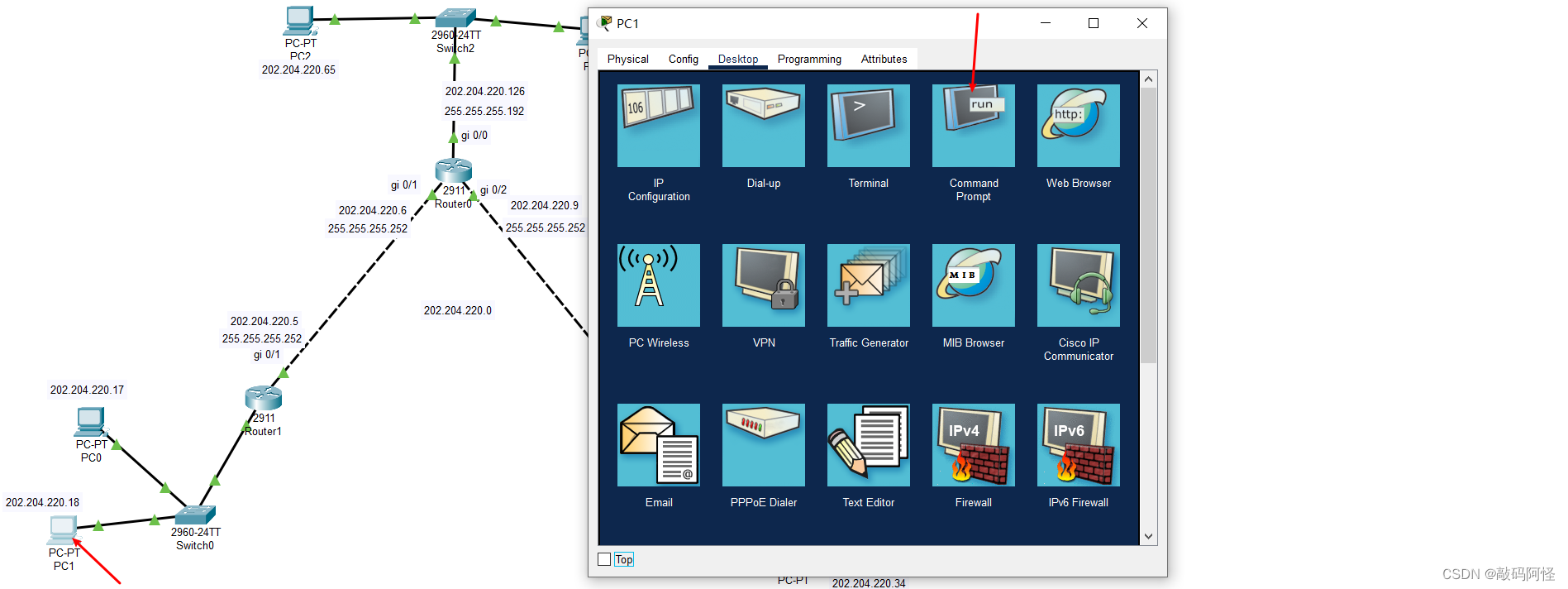
Task: Click the 202.204.220.9 label
Action: coord(544,205)
